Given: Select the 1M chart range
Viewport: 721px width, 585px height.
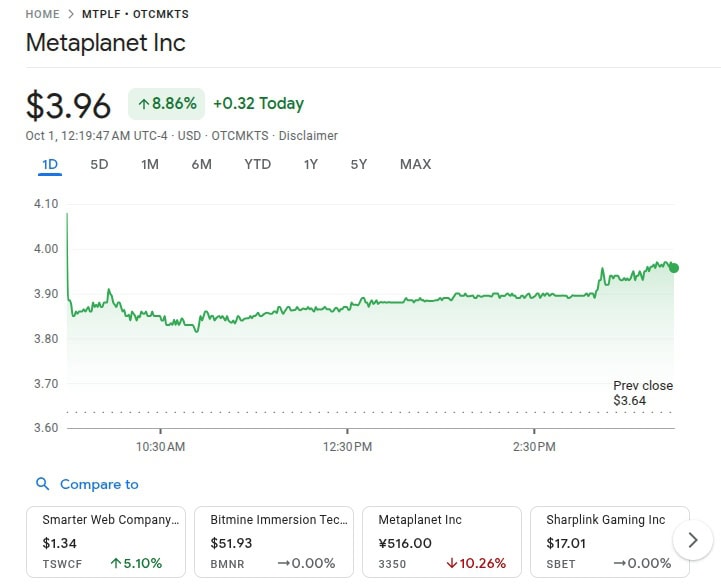Looking at the screenshot, I should coord(150,164).
